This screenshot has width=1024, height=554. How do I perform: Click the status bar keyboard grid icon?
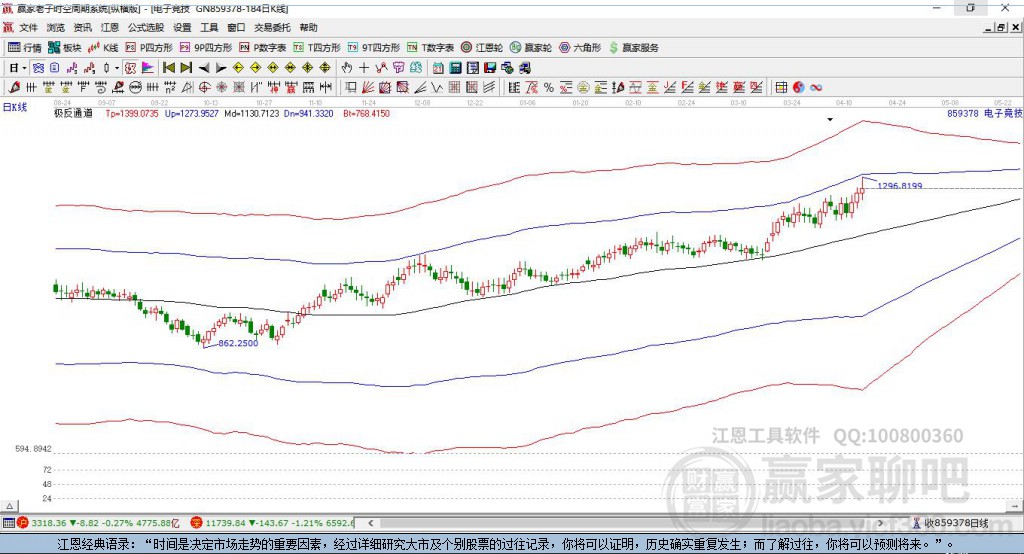pyautogui.click(x=8, y=523)
